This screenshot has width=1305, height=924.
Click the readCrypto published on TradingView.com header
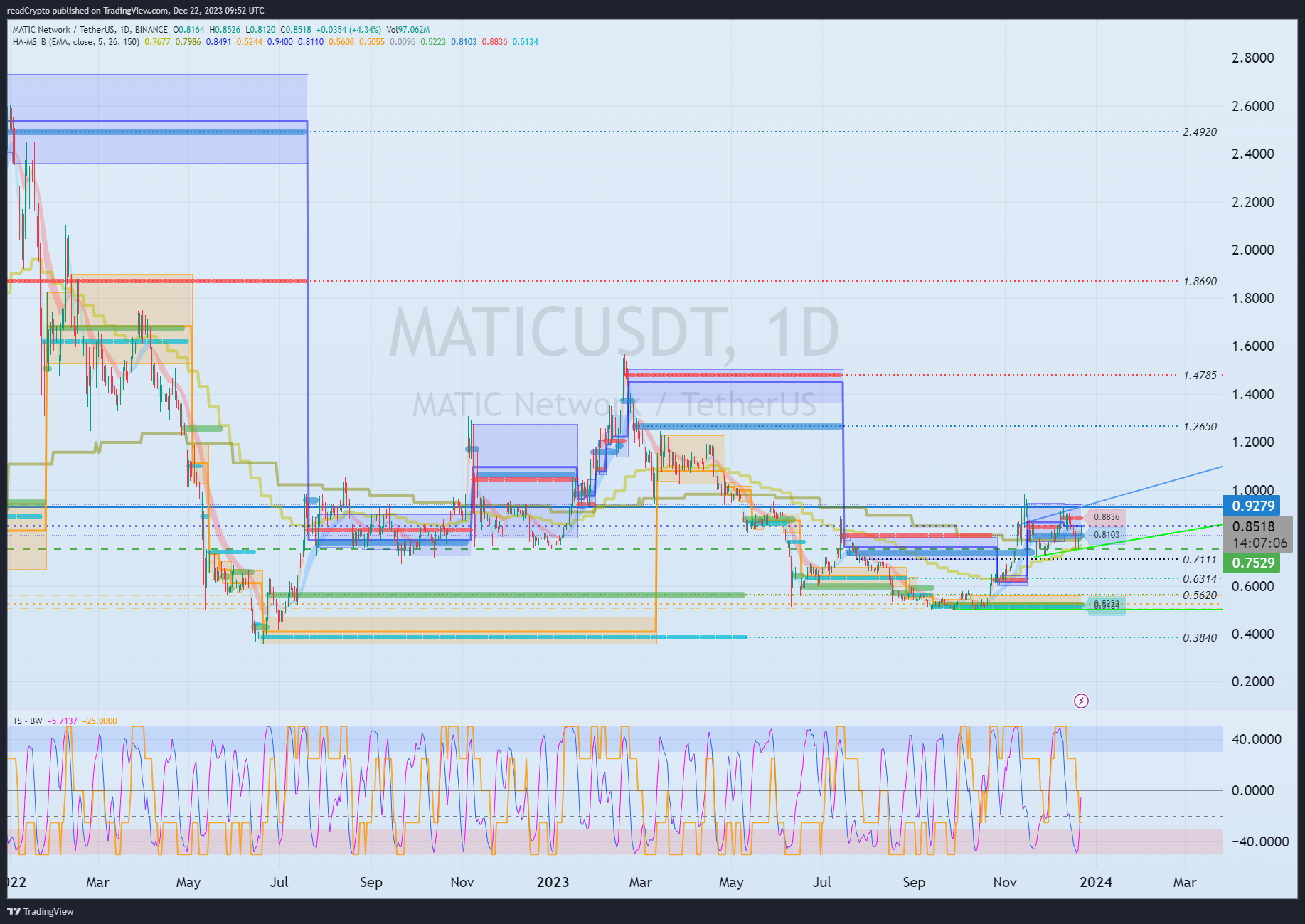135,11
